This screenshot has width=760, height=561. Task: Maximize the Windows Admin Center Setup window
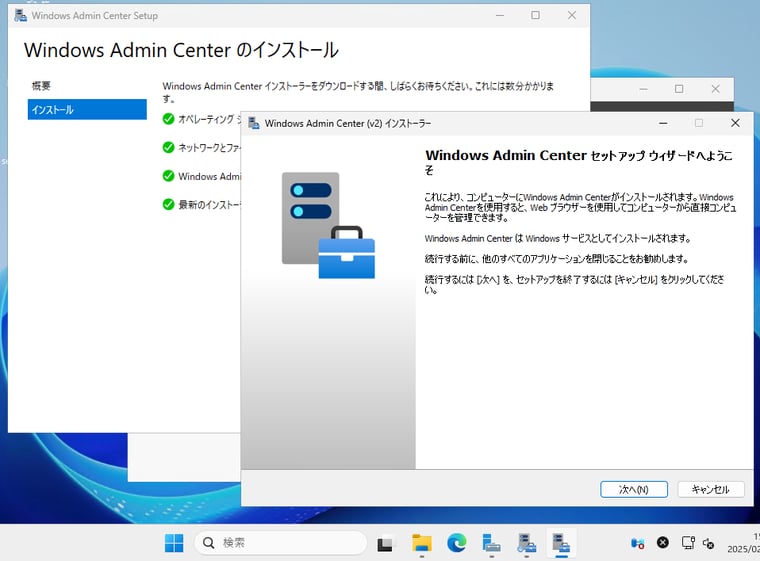(535, 16)
